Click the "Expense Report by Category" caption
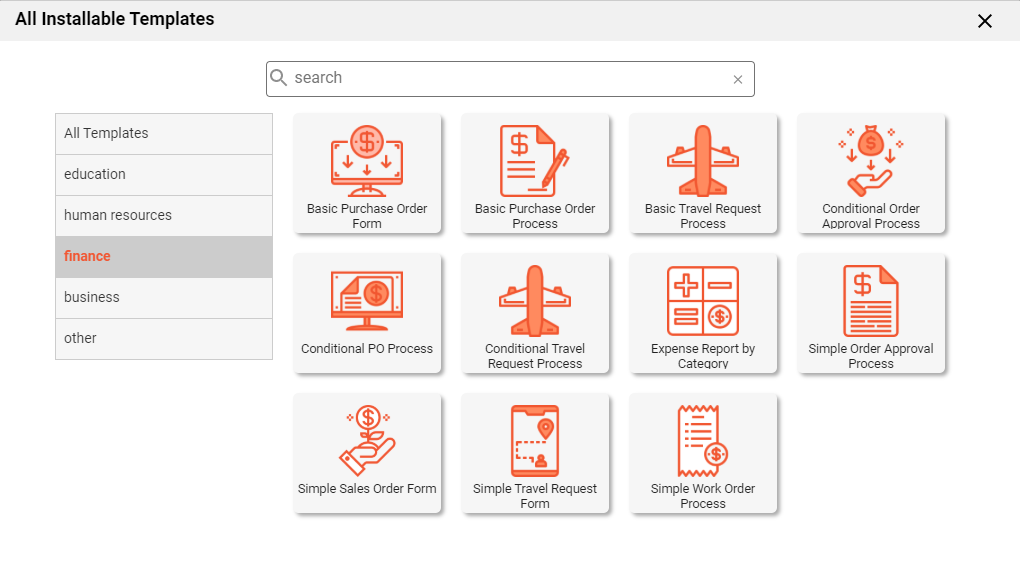The height and width of the screenshot is (569, 1020). coord(703,356)
